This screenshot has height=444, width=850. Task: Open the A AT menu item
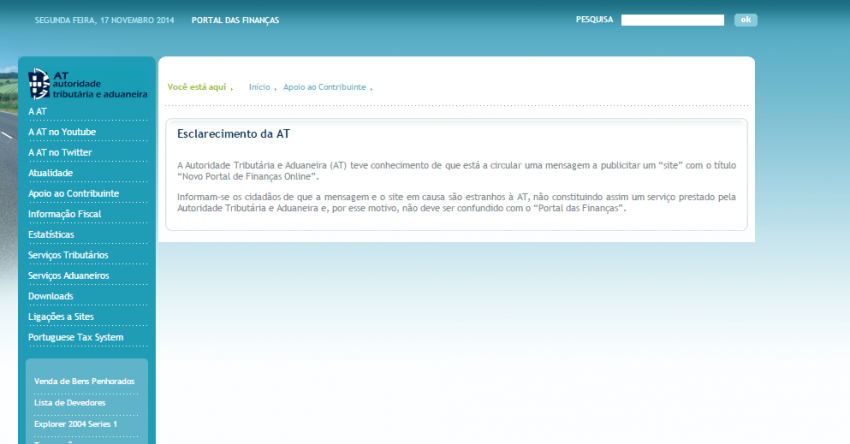[x=38, y=111]
